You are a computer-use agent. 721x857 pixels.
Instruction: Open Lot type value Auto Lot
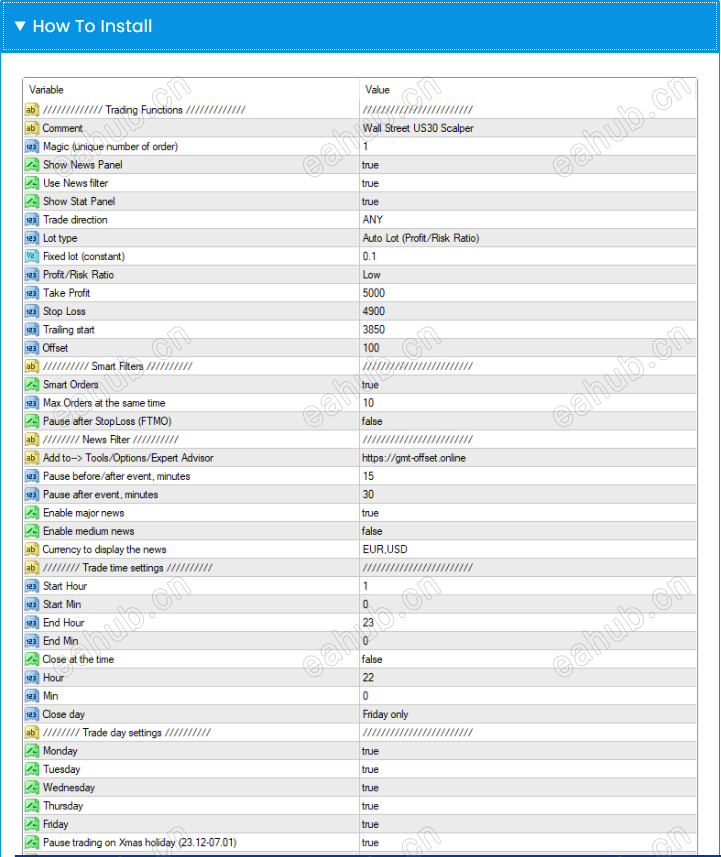pyautogui.click(x=421, y=238)
